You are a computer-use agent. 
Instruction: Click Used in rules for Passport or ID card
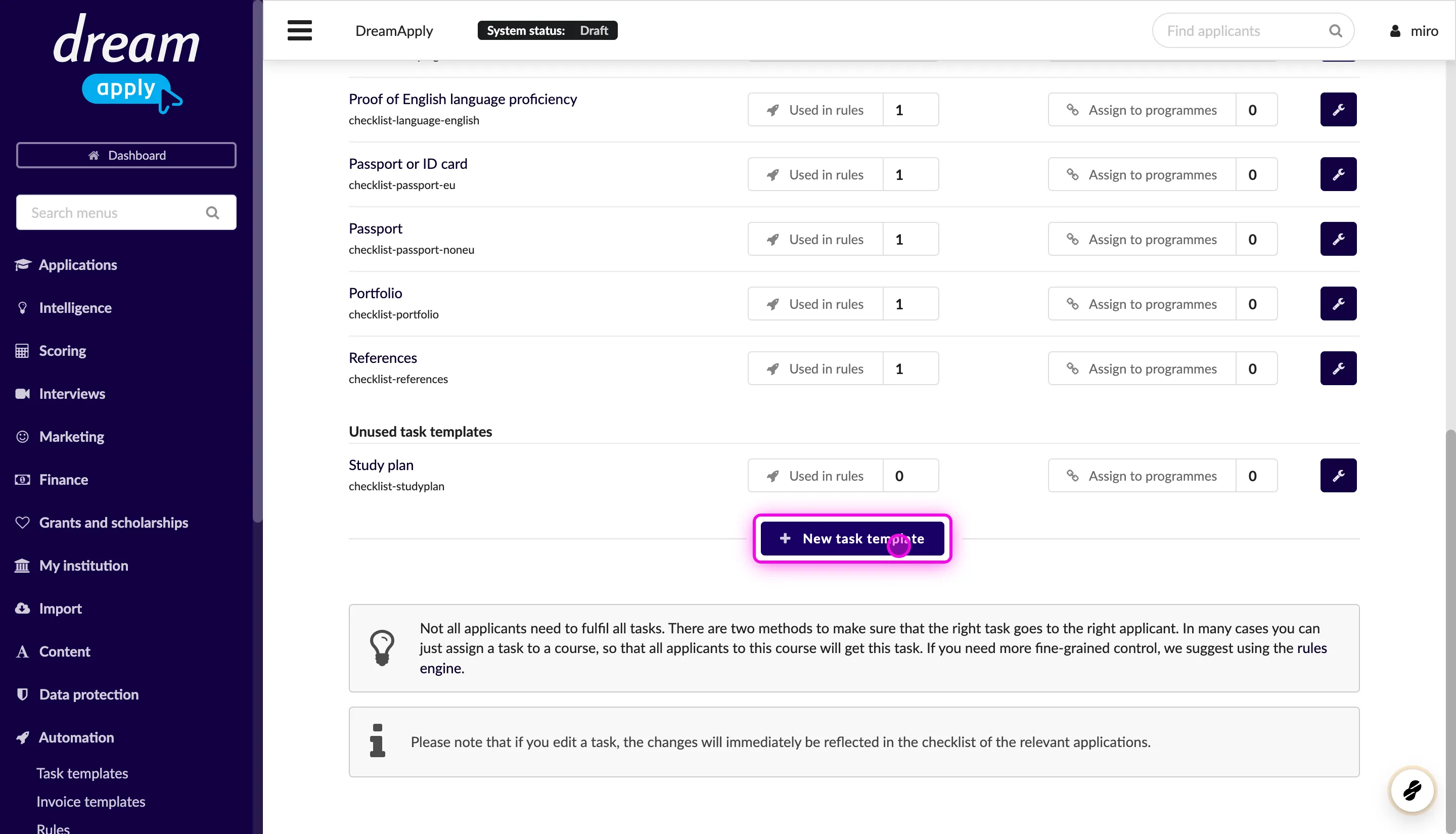[843, 174]
